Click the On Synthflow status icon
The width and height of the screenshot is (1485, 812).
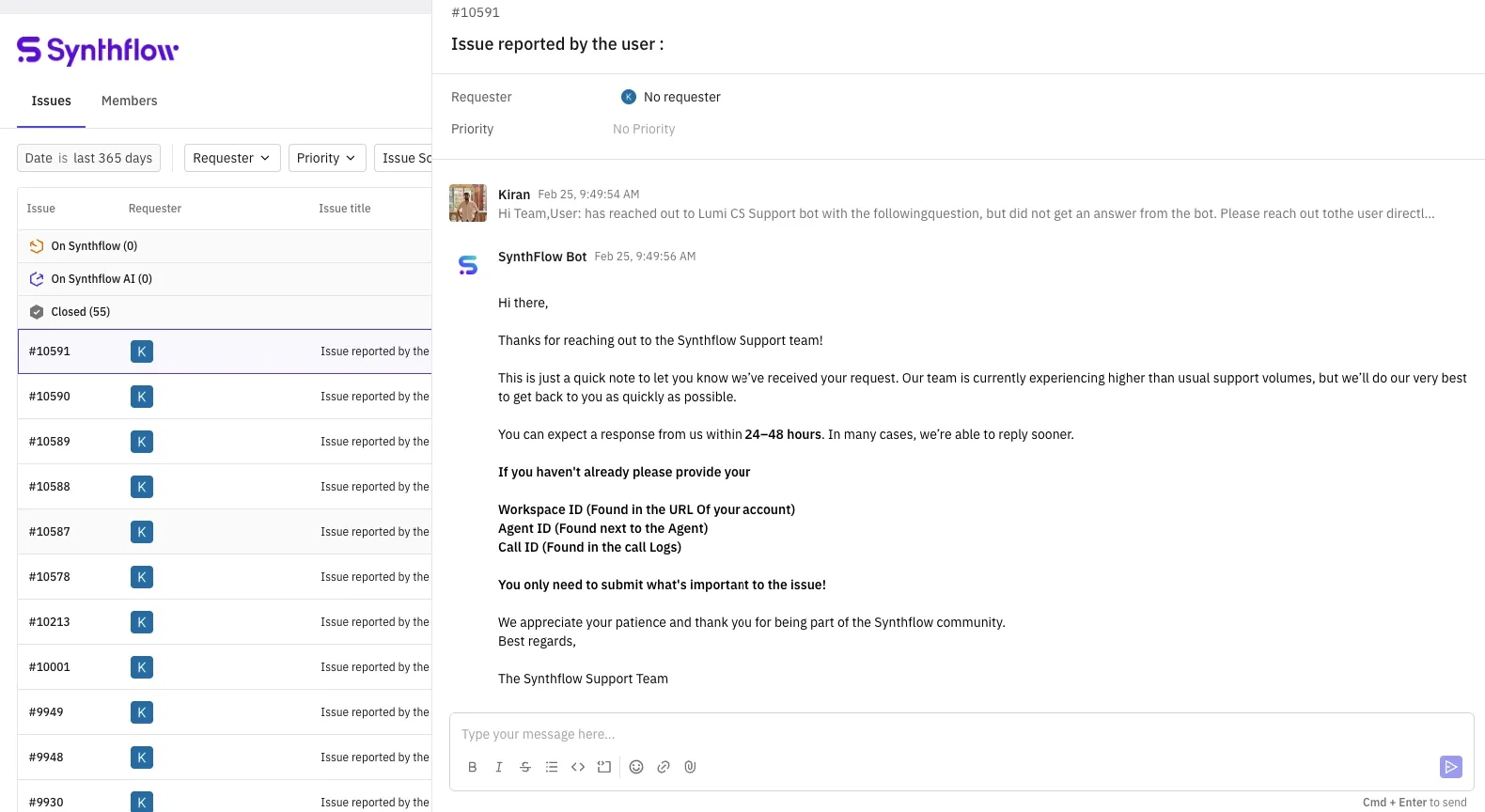[37, 246]
